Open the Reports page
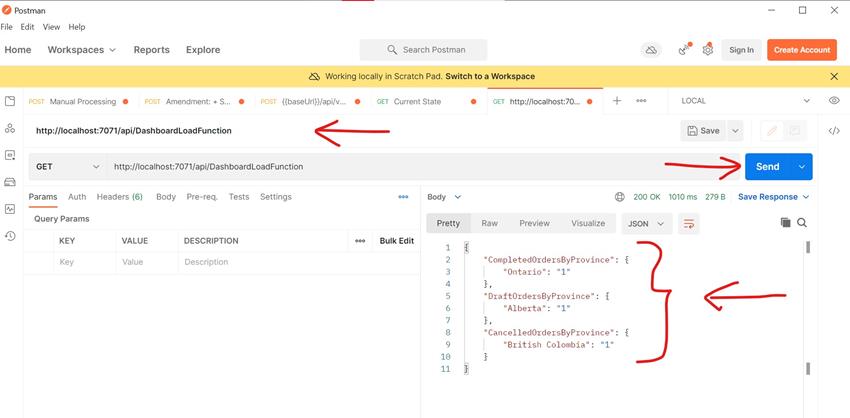Image resolution: width=850 pixels, height=418 pixels. click(152, 50)
